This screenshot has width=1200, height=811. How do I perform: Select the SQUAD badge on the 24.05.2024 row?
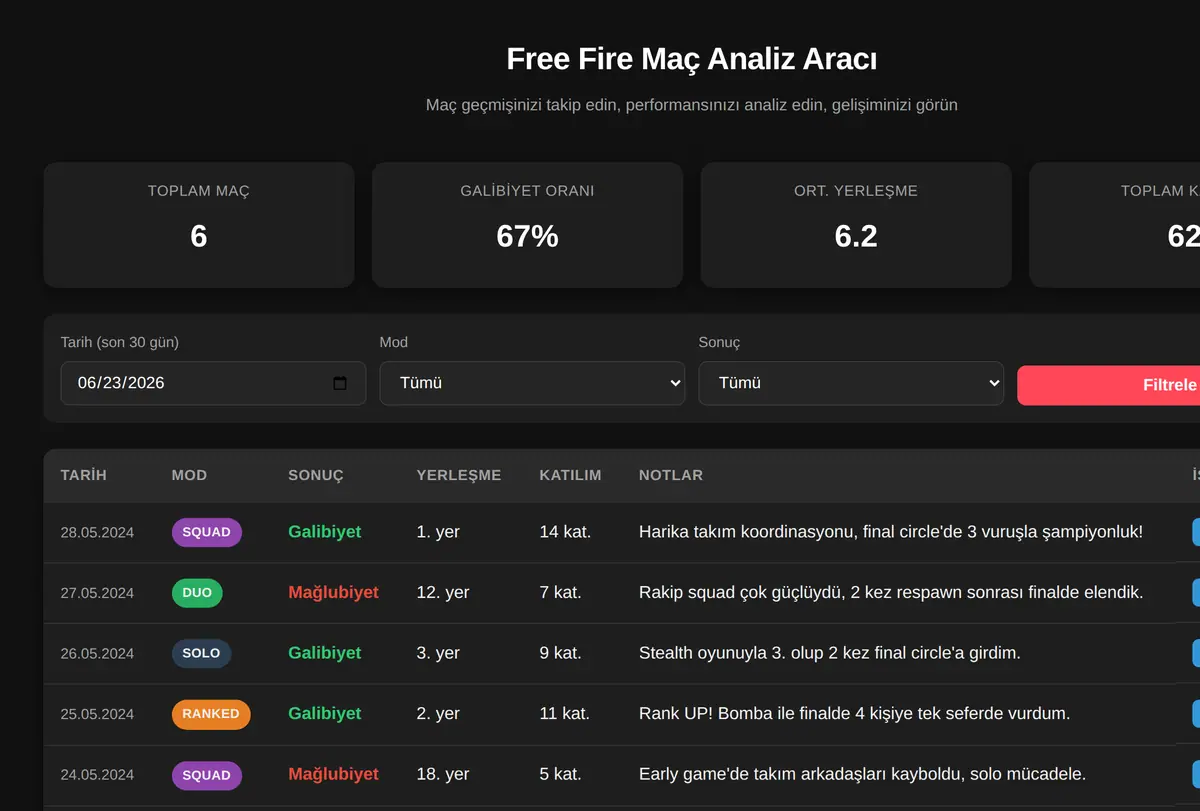(207, 775)
